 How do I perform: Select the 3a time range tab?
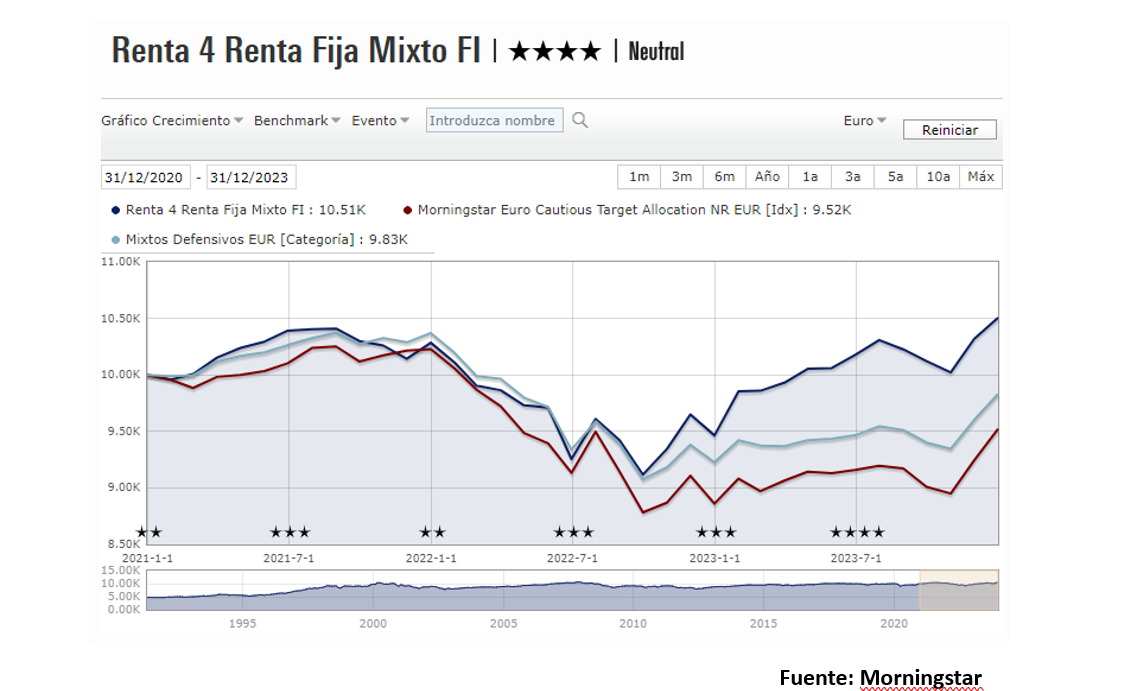click(x=853, y=177)
